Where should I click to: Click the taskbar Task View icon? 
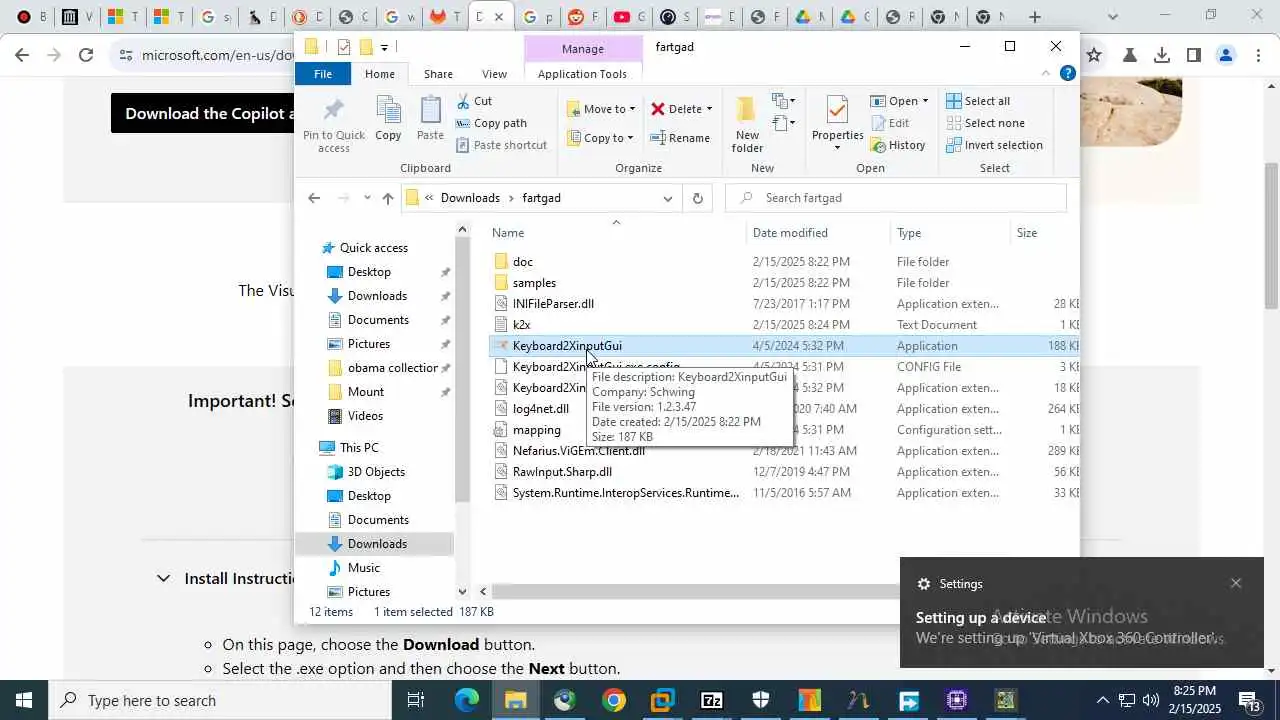(x=416, y=700)
